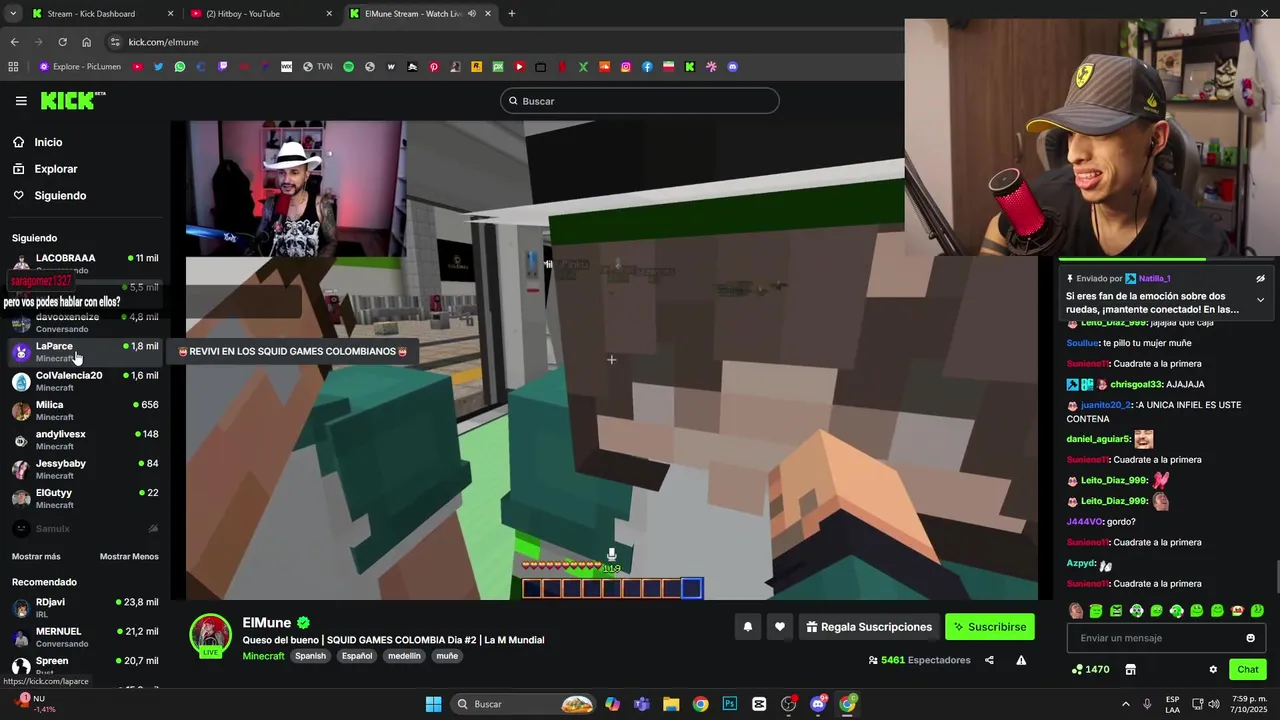Send message with Chat button
1280x720 pixels.
pos(1248,669)
